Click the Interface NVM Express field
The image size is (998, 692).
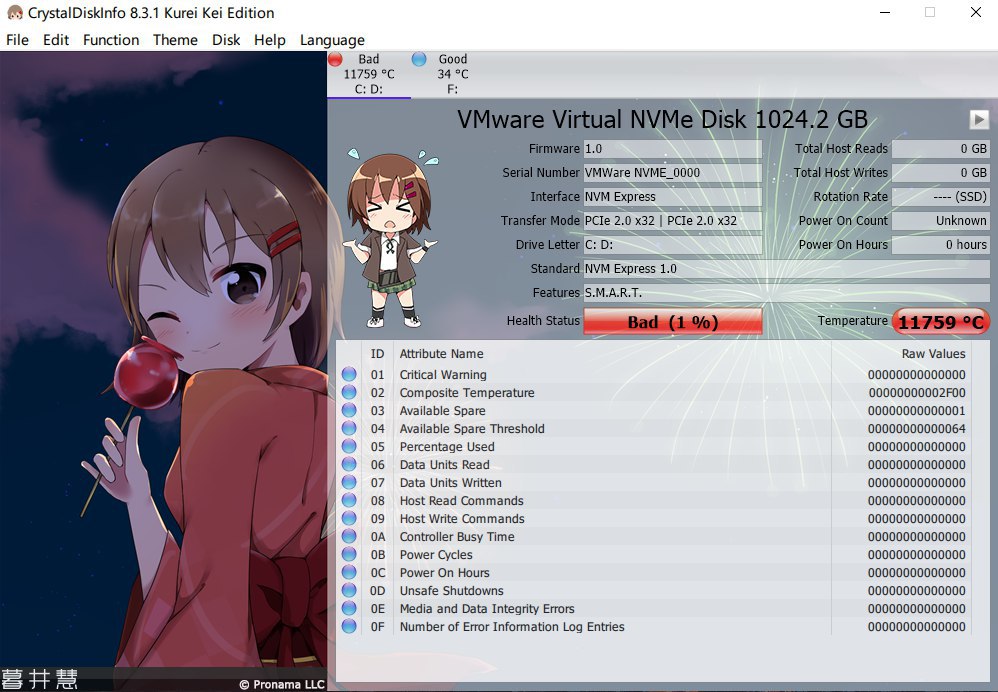click(x=673, y=197)
